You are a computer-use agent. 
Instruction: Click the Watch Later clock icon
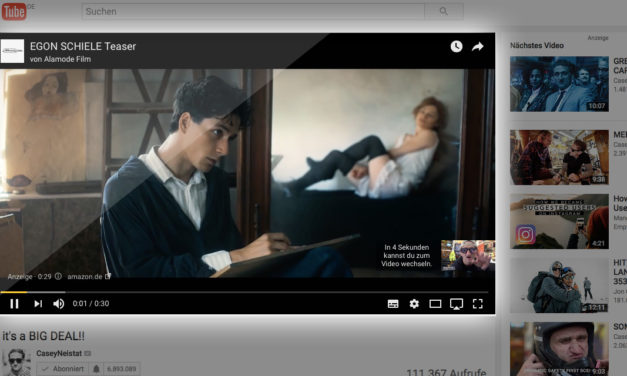click(x=456, y=46)
